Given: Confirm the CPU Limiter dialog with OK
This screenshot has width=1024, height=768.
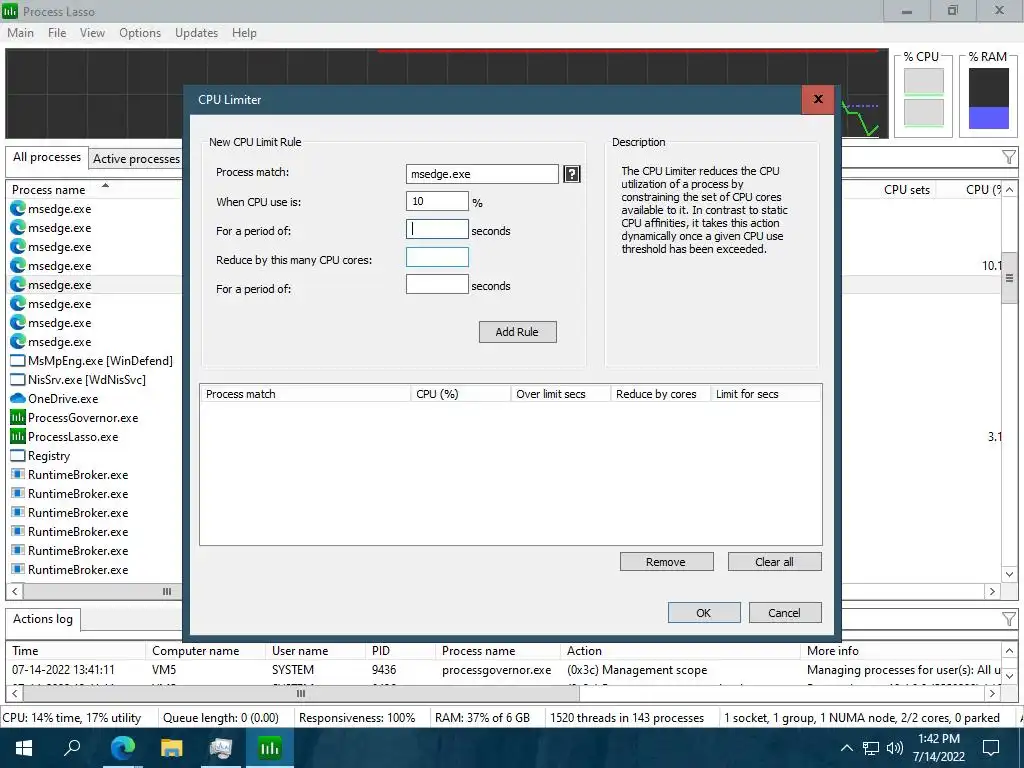Looking at the screenshot, I should pyautogui.click(x=704, y=613).
